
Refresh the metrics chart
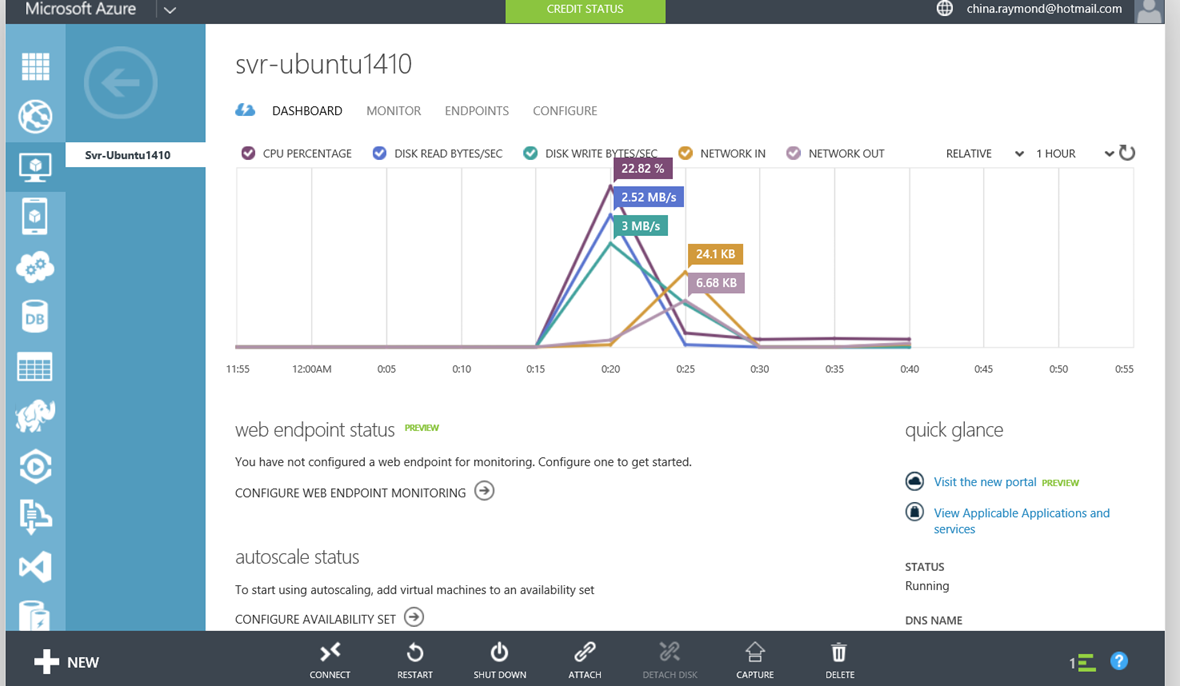pyautogui.click(x=1127, y=153)
